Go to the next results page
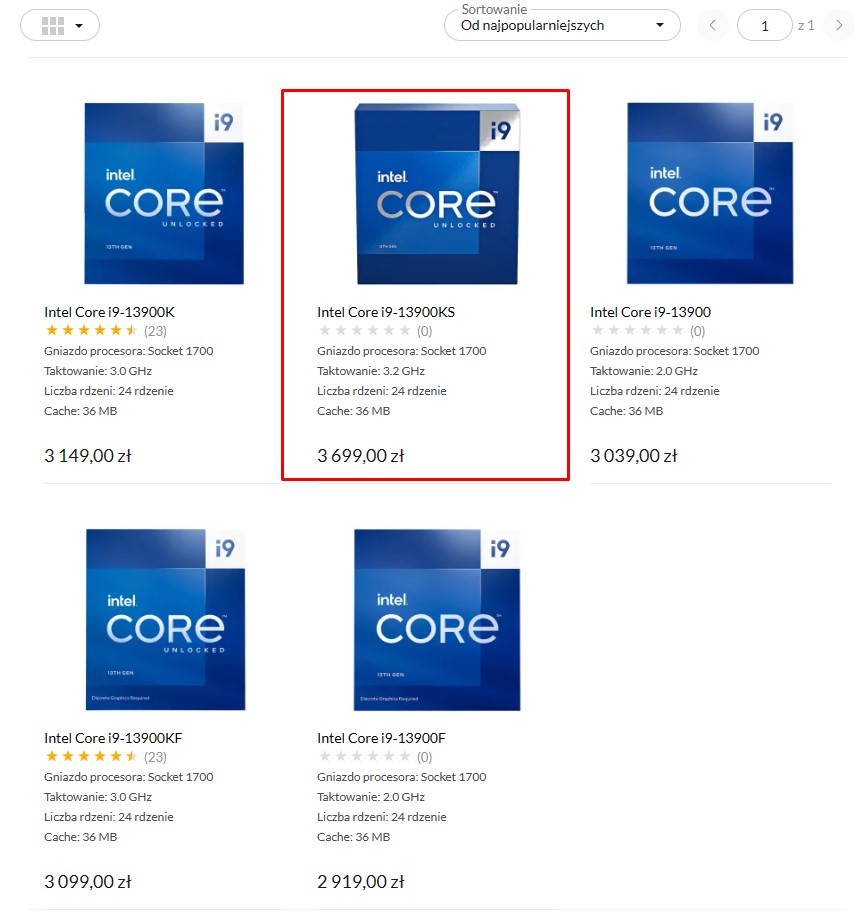This screenshot has width=865, height=916. pos(839,25)
